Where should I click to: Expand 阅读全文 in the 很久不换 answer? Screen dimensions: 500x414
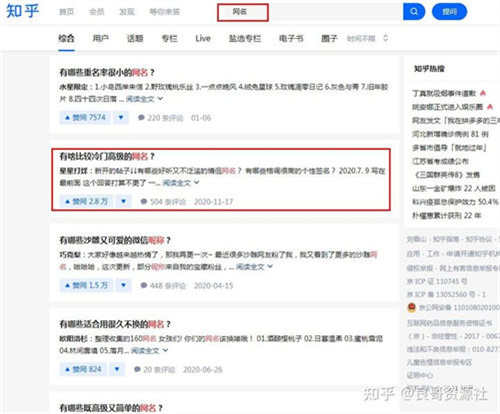[x=149, y=350]
